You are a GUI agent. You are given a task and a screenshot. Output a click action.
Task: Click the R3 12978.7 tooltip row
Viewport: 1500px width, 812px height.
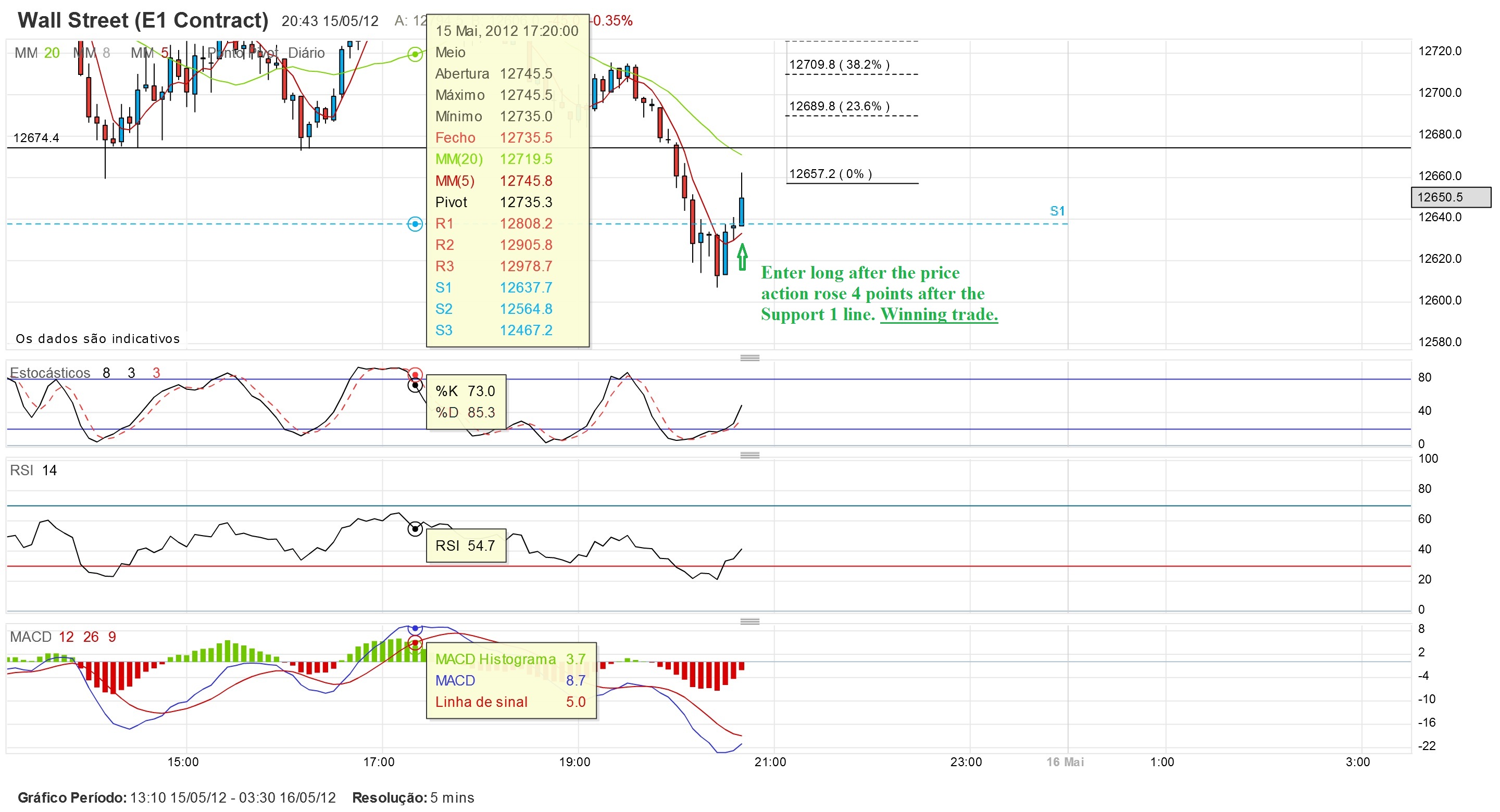494,266
